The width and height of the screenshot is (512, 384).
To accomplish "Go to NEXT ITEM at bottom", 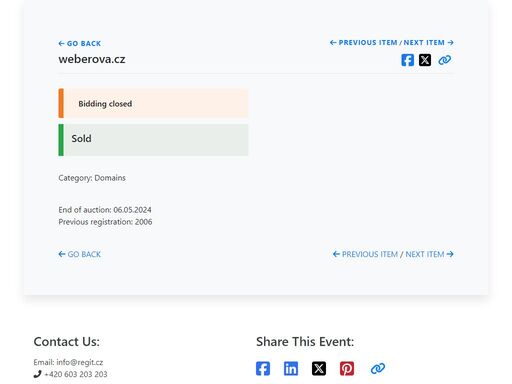I will pyautogui.click(x=430, y=254).
